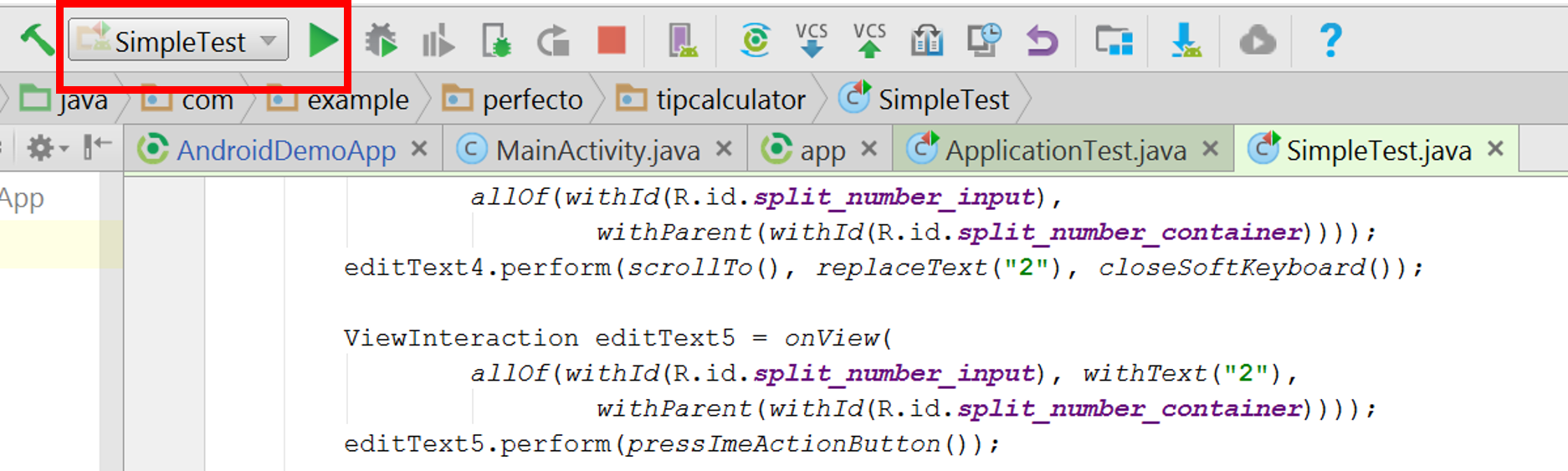This screenshot has height=471, width=1568.
Task: Click in the editText5.perform code line
Action: point(669,444)
